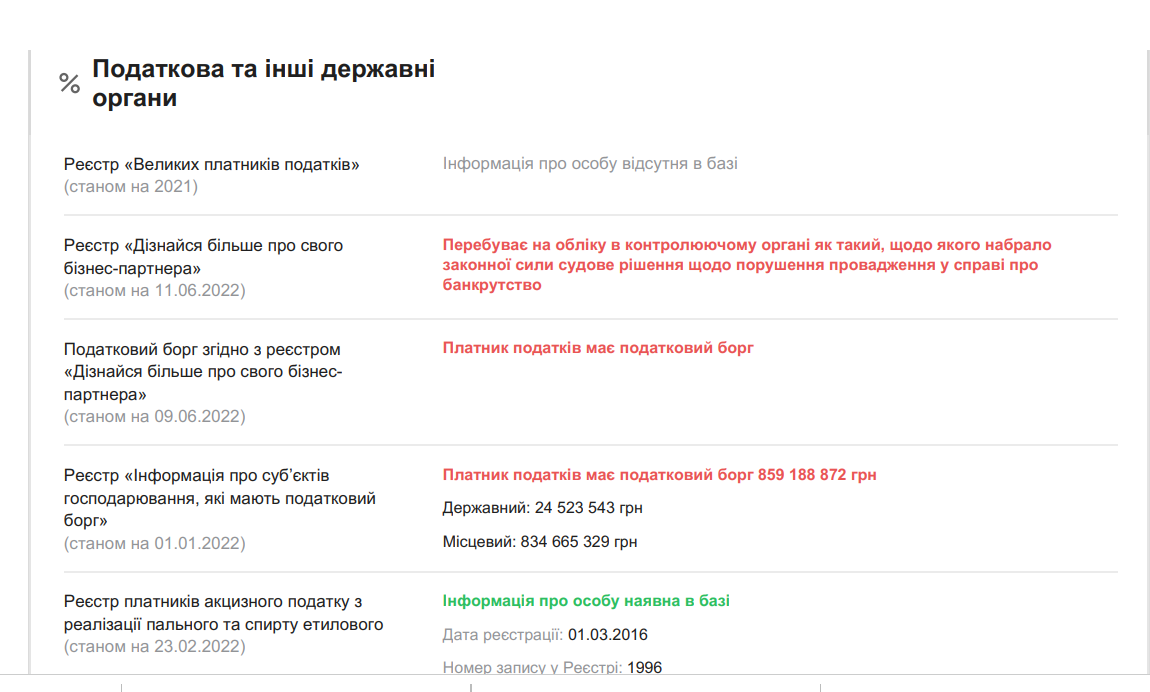
Task: Select the red tax debt warning without an amount
Action: [x=598, y=348]
